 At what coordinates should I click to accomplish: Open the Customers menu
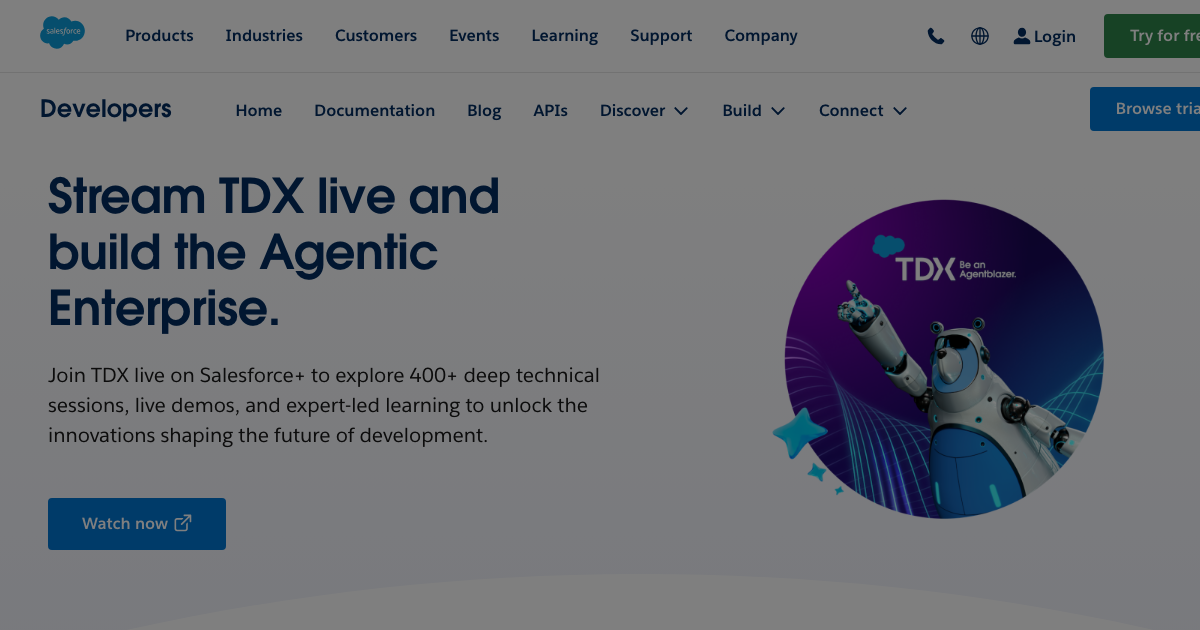pyautogui.click(x=376, y=36)
